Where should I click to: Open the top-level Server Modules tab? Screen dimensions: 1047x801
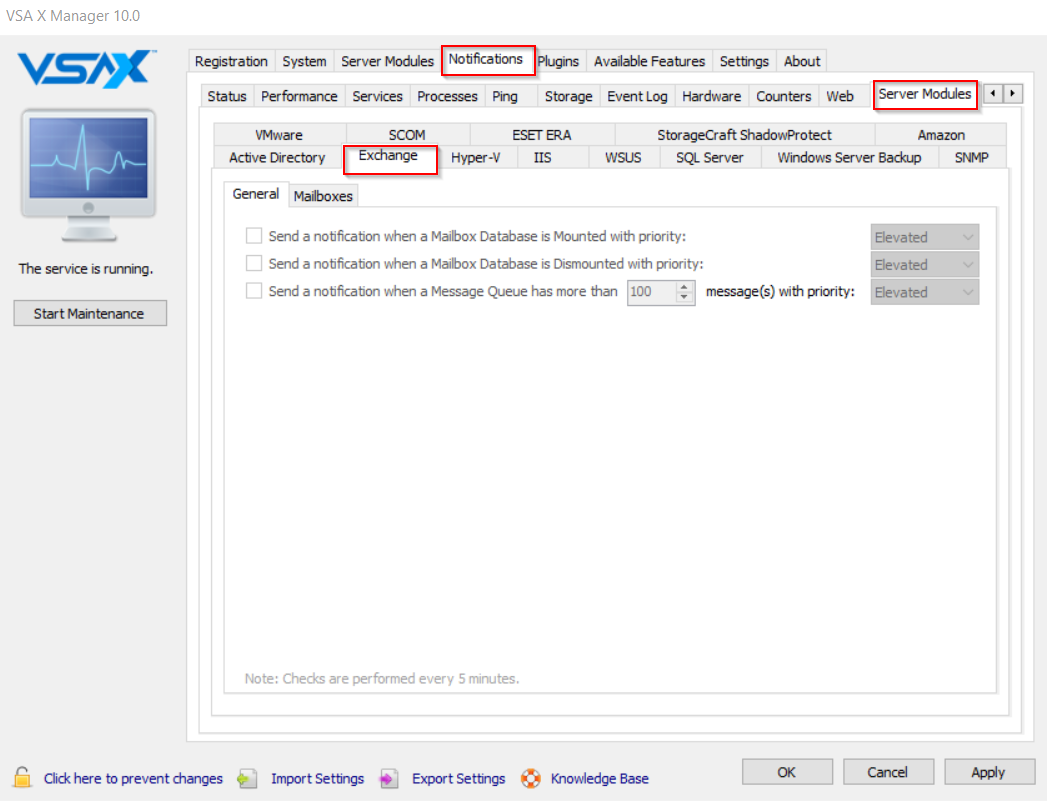[x=387, y=61]
